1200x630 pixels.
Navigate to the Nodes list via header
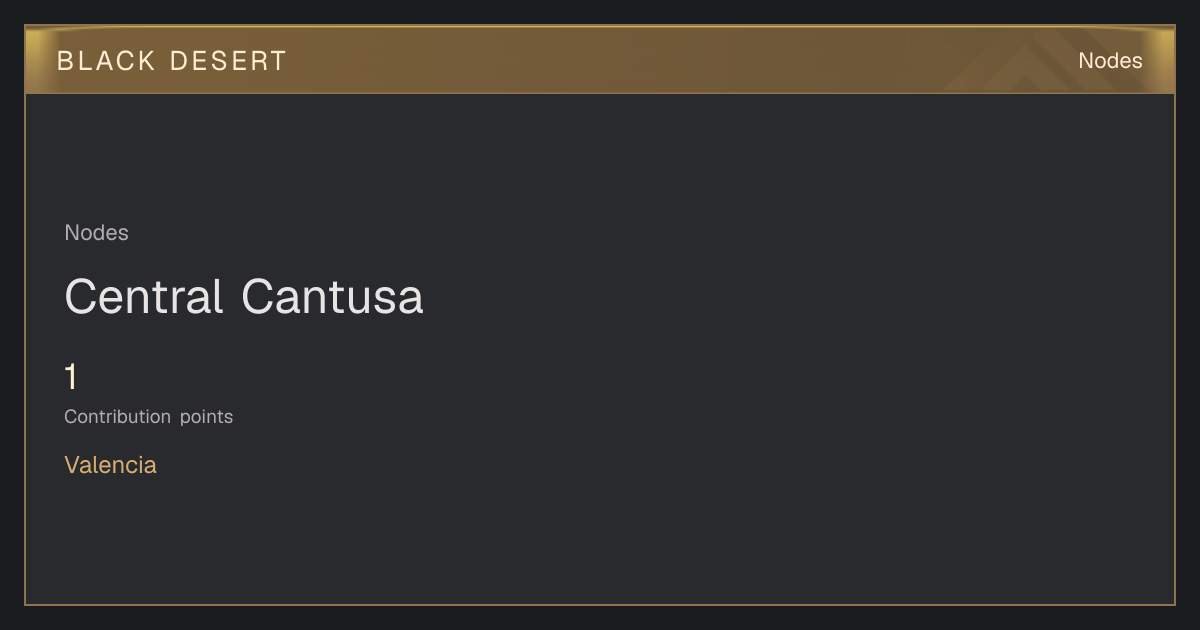tap(1110, 61)
